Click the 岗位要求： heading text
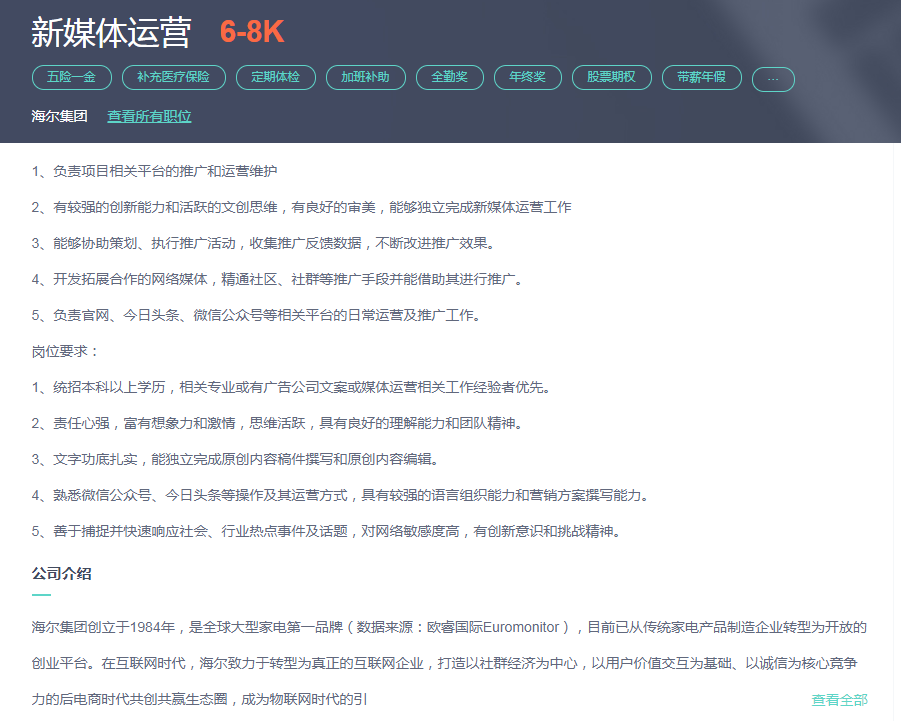The width and height of the screenshot is (901, 721). [66, 351]
